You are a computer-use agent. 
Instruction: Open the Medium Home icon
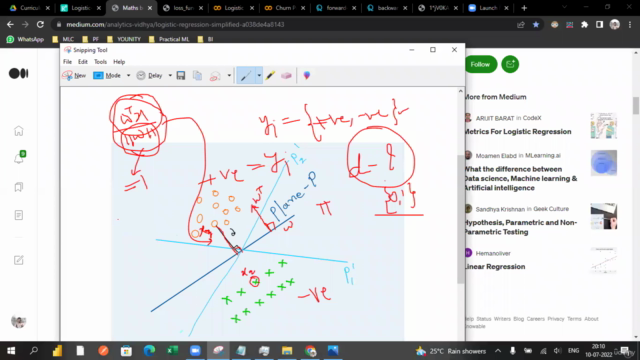pos(19,131)
